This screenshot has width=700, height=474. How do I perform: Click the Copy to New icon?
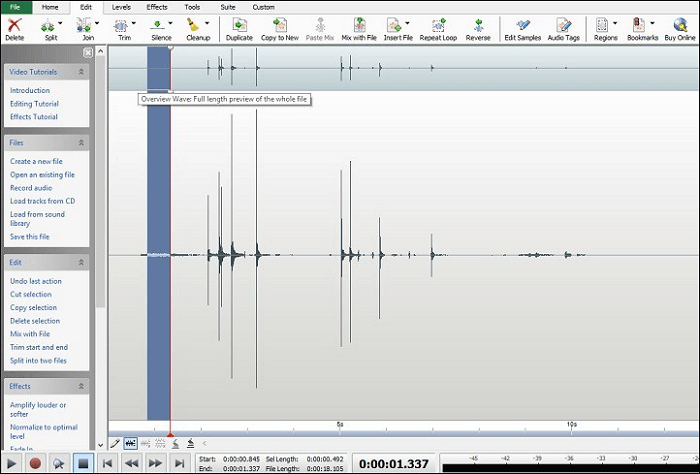[x=280, y=23]
